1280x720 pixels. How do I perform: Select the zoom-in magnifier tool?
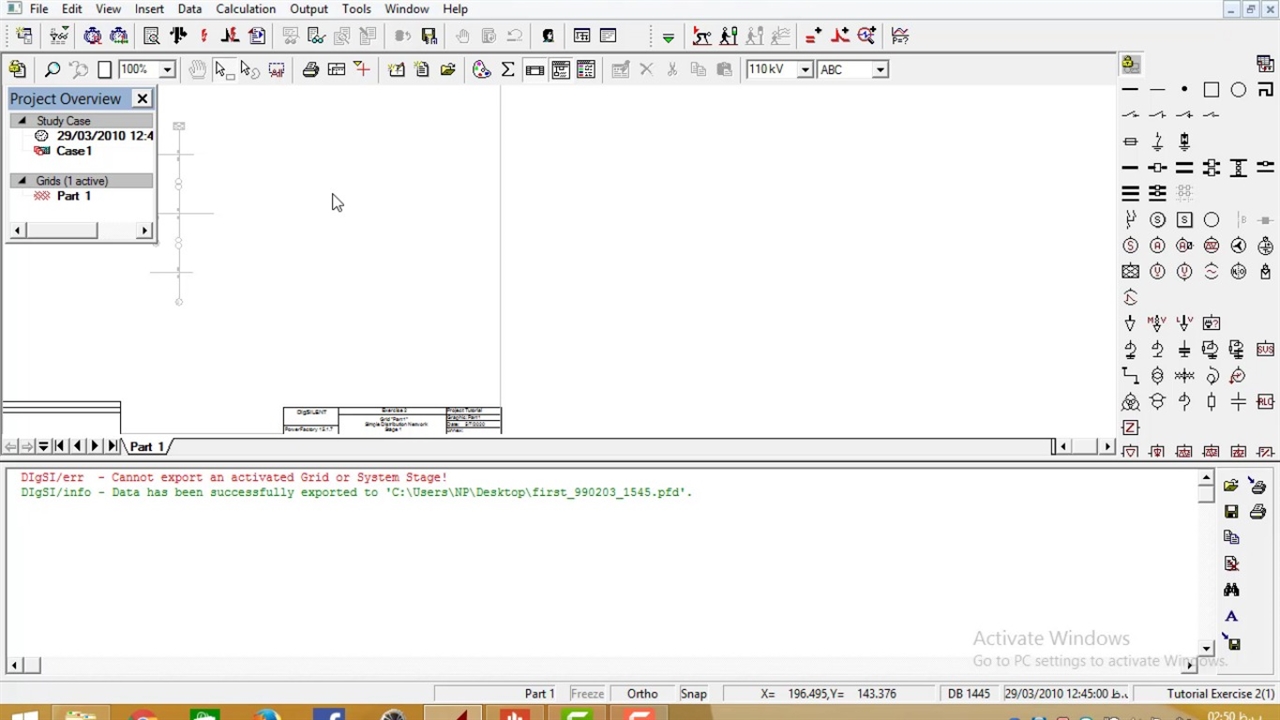pos(52,70)
